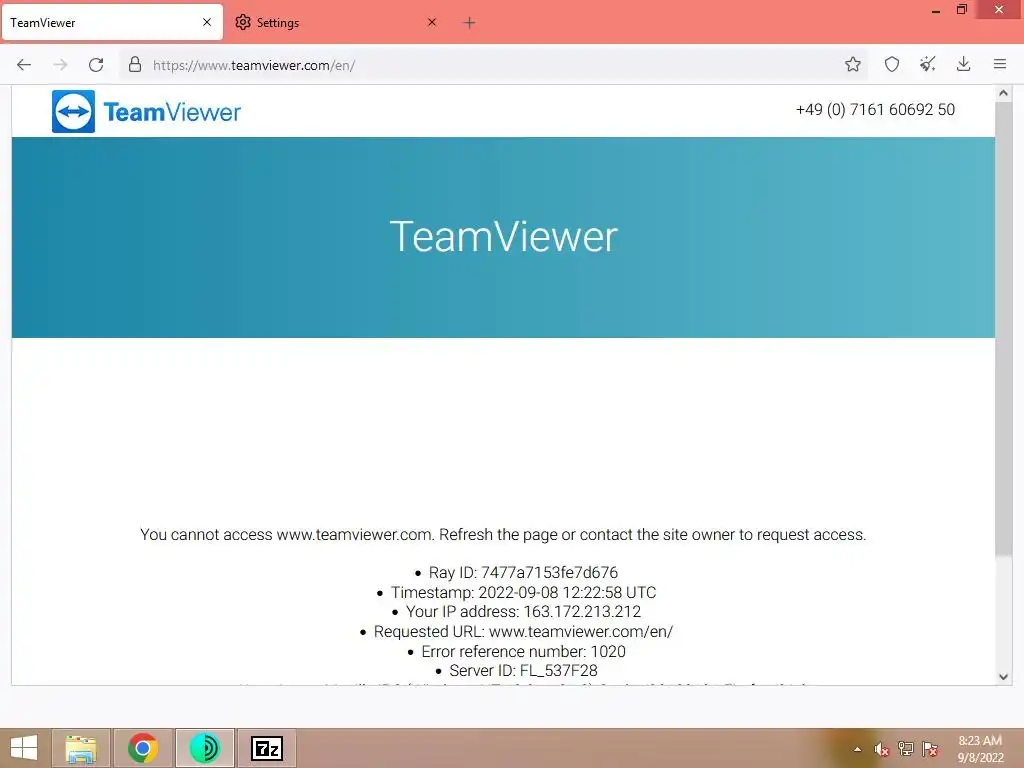Screen dimensions: 1024x768
Task: Click the Server ID FL_537F28 line
Action: [523, 671]
